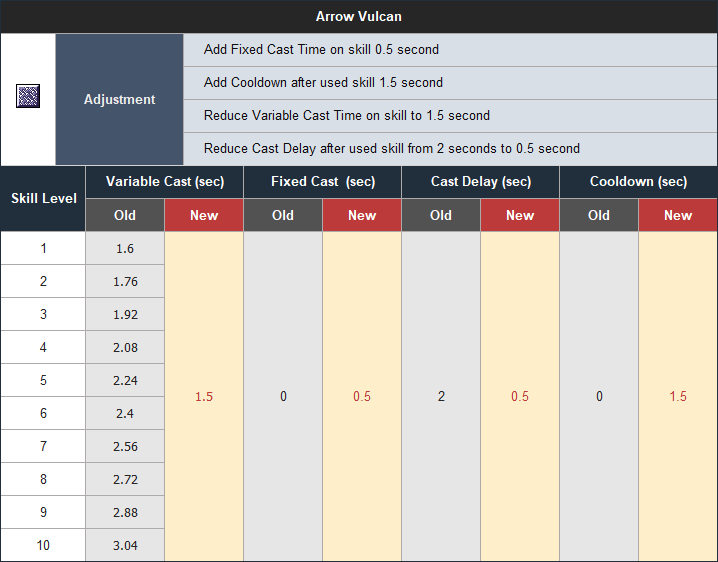Click 'Add Cooldown after used skill' row
Image resolution: width=718 pixels, height=562 pixels.
tap(451, 83)
